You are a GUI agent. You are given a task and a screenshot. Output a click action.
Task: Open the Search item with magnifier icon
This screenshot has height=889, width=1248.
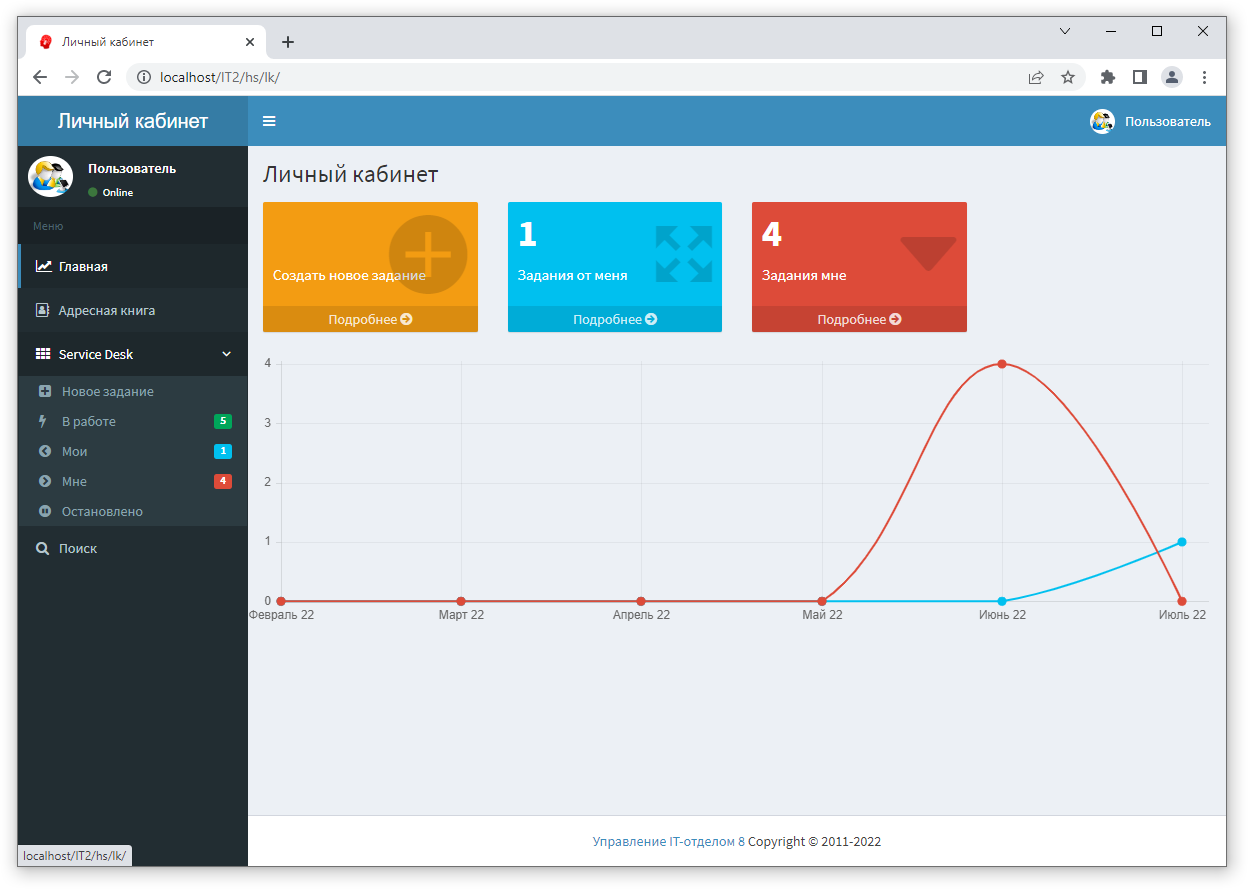point(77,549)
